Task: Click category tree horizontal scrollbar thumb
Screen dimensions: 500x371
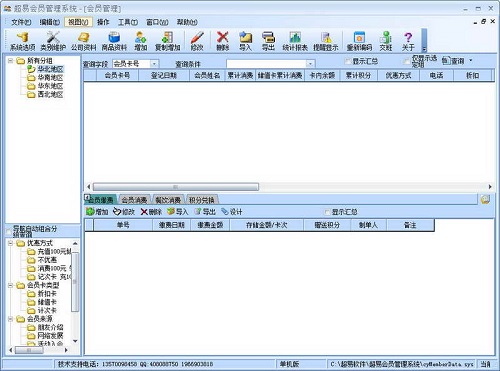Action: point(29,350)
